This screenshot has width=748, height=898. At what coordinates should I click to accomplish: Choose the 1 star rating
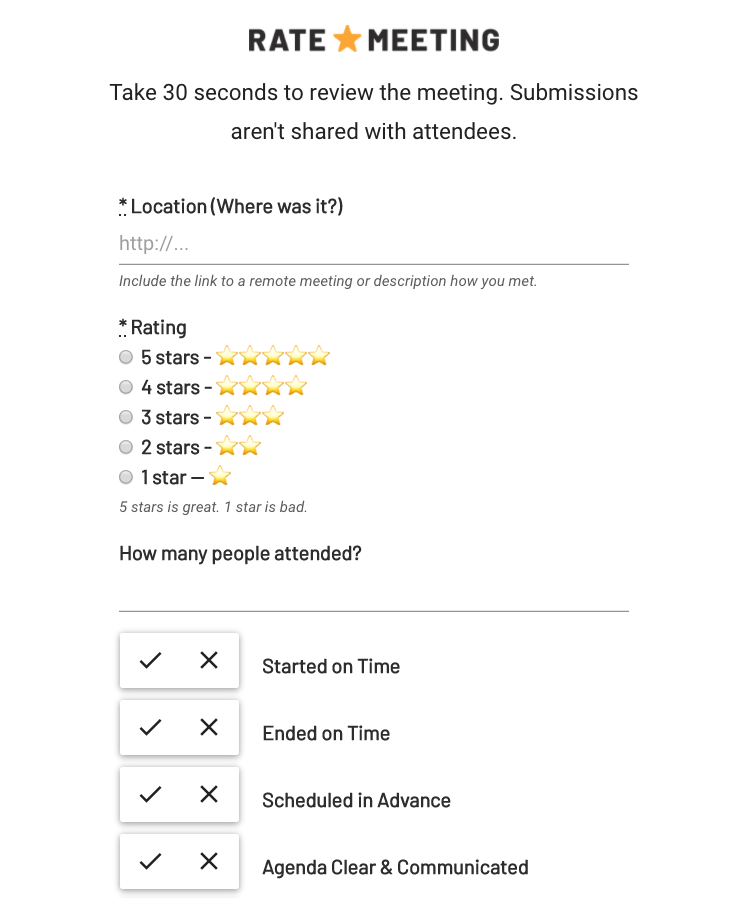click(x=126, y=477)
